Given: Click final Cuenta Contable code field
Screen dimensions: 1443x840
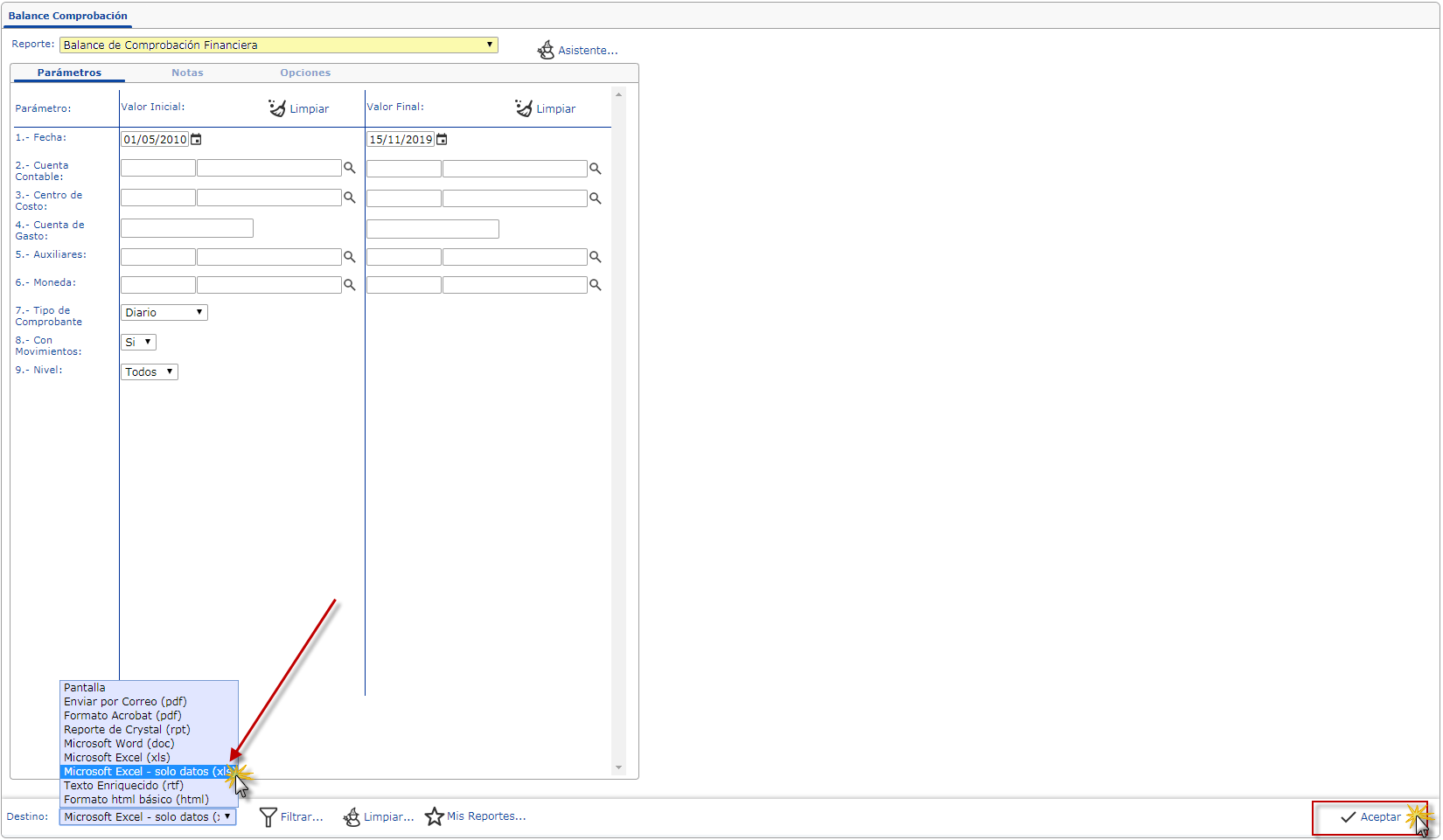Looking at the screenshot, I should [404, 169].
